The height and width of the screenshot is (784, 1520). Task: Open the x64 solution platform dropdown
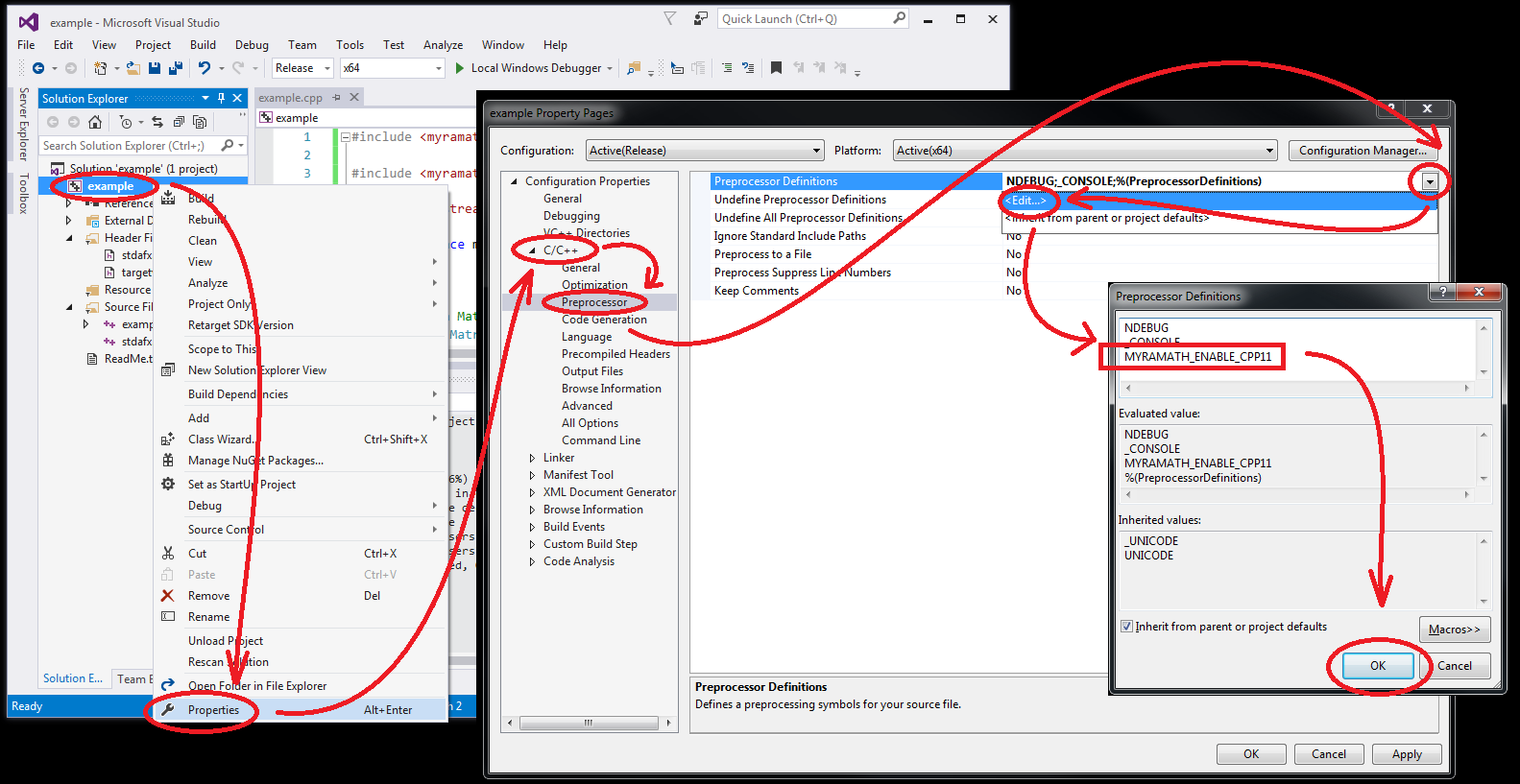point(393,68)
